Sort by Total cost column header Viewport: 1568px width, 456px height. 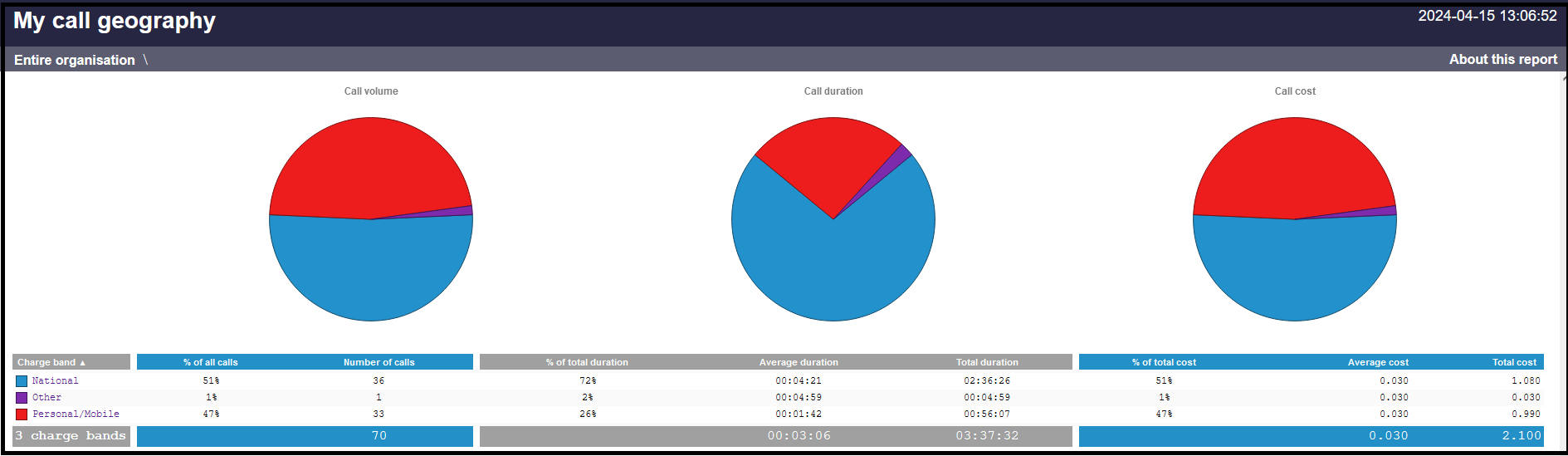(x=1514, y=362)
